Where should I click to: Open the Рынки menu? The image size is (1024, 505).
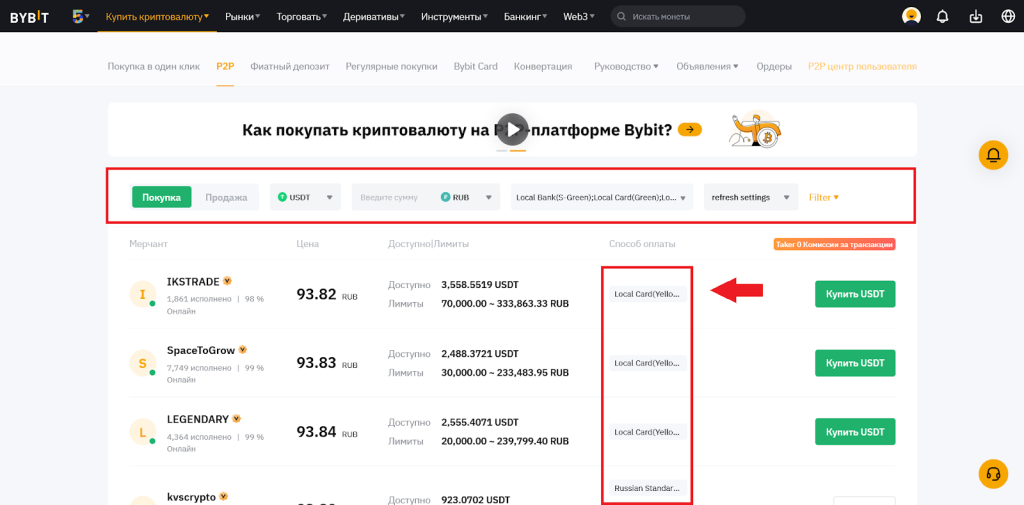pos(242,16)
